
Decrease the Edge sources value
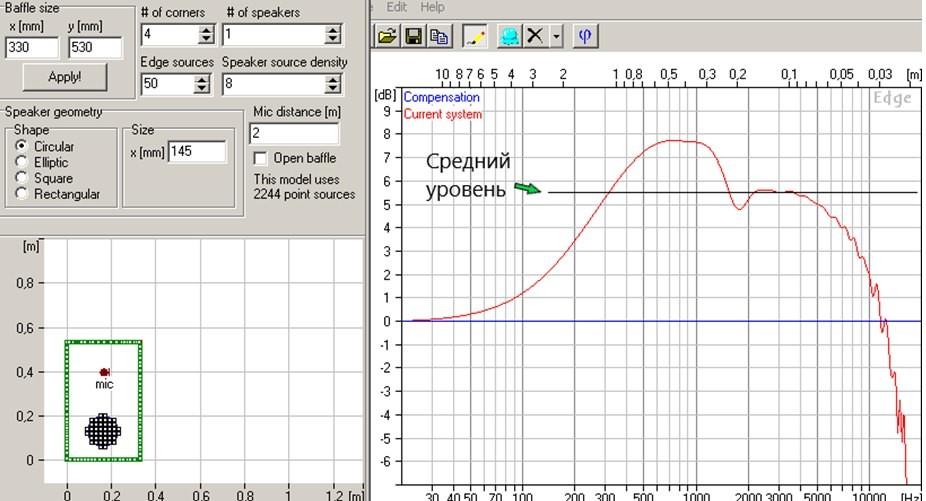pos(203,89)
